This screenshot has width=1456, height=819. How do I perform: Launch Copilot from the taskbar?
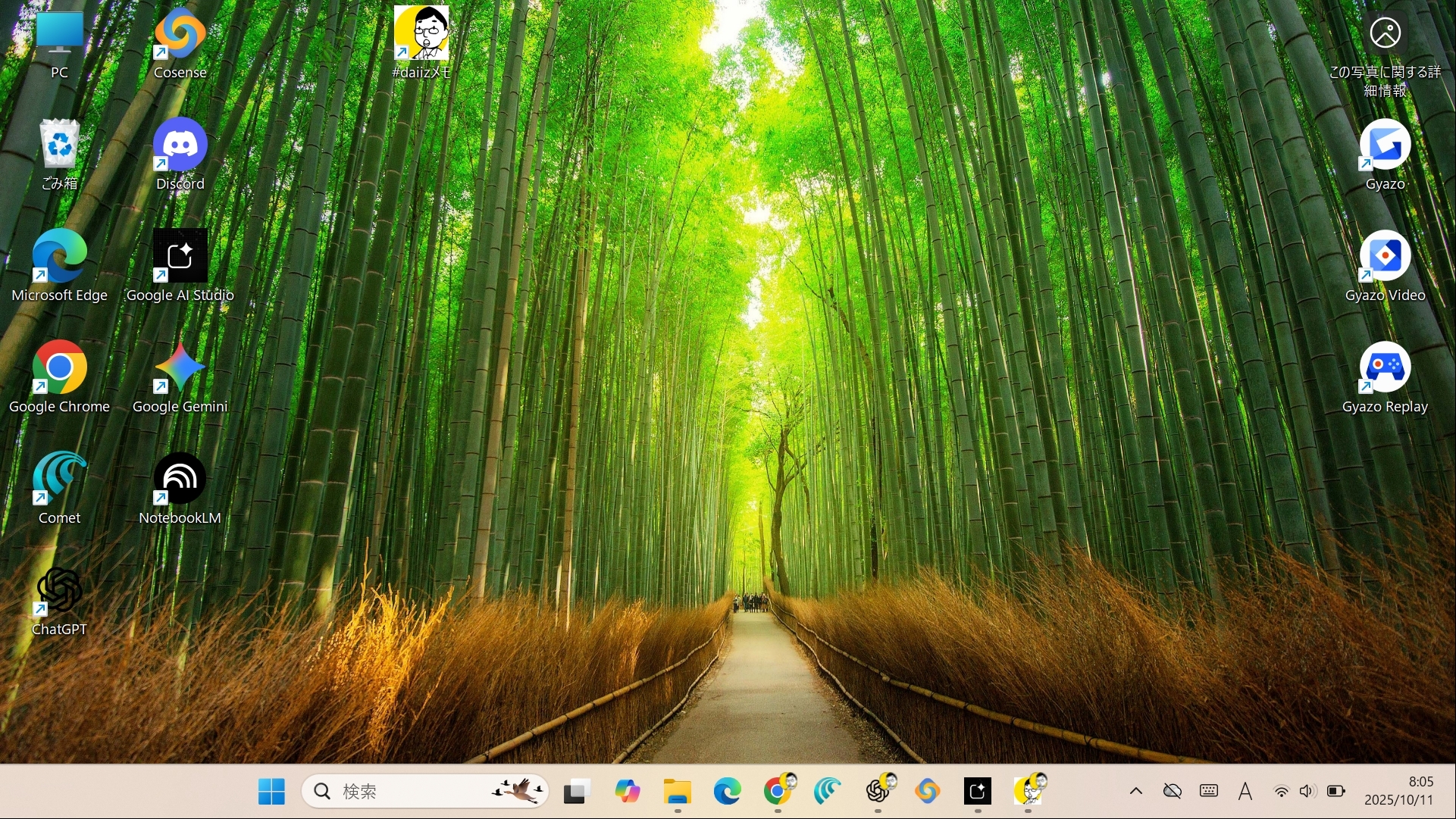point(627,792)
